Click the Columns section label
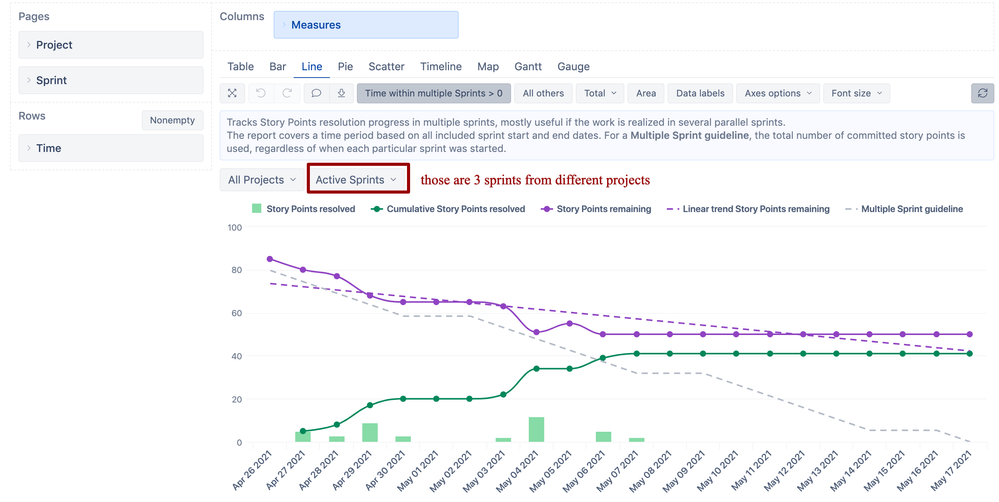 click(242, 17)
